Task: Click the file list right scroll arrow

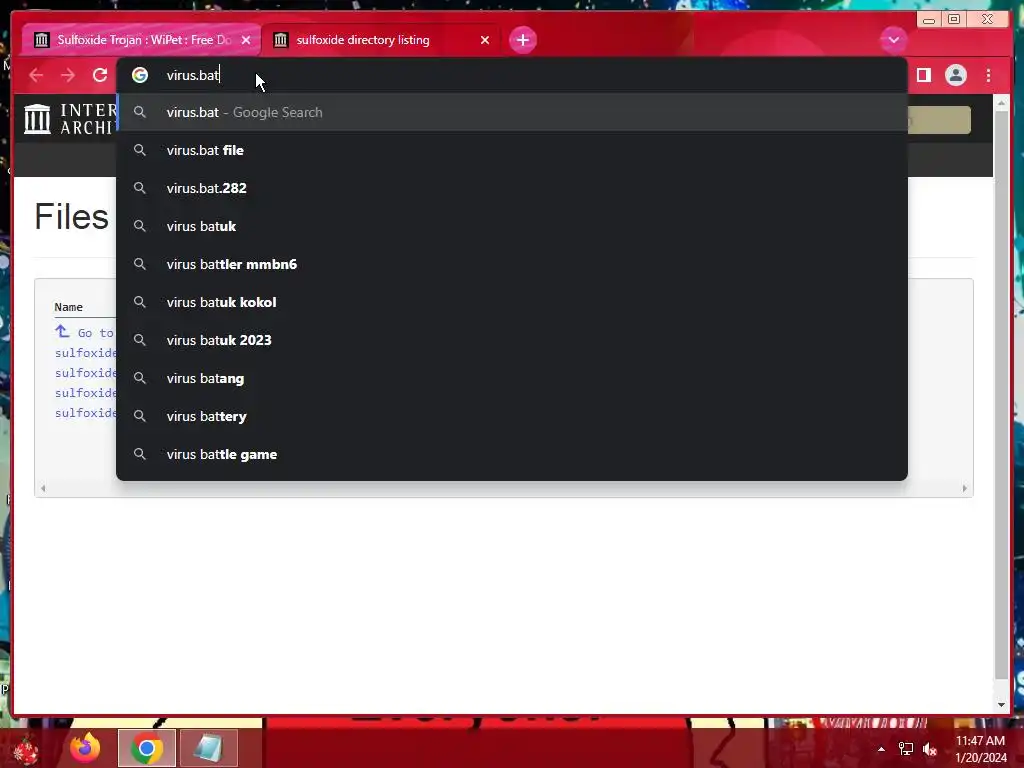Action: tap(965, 488)
